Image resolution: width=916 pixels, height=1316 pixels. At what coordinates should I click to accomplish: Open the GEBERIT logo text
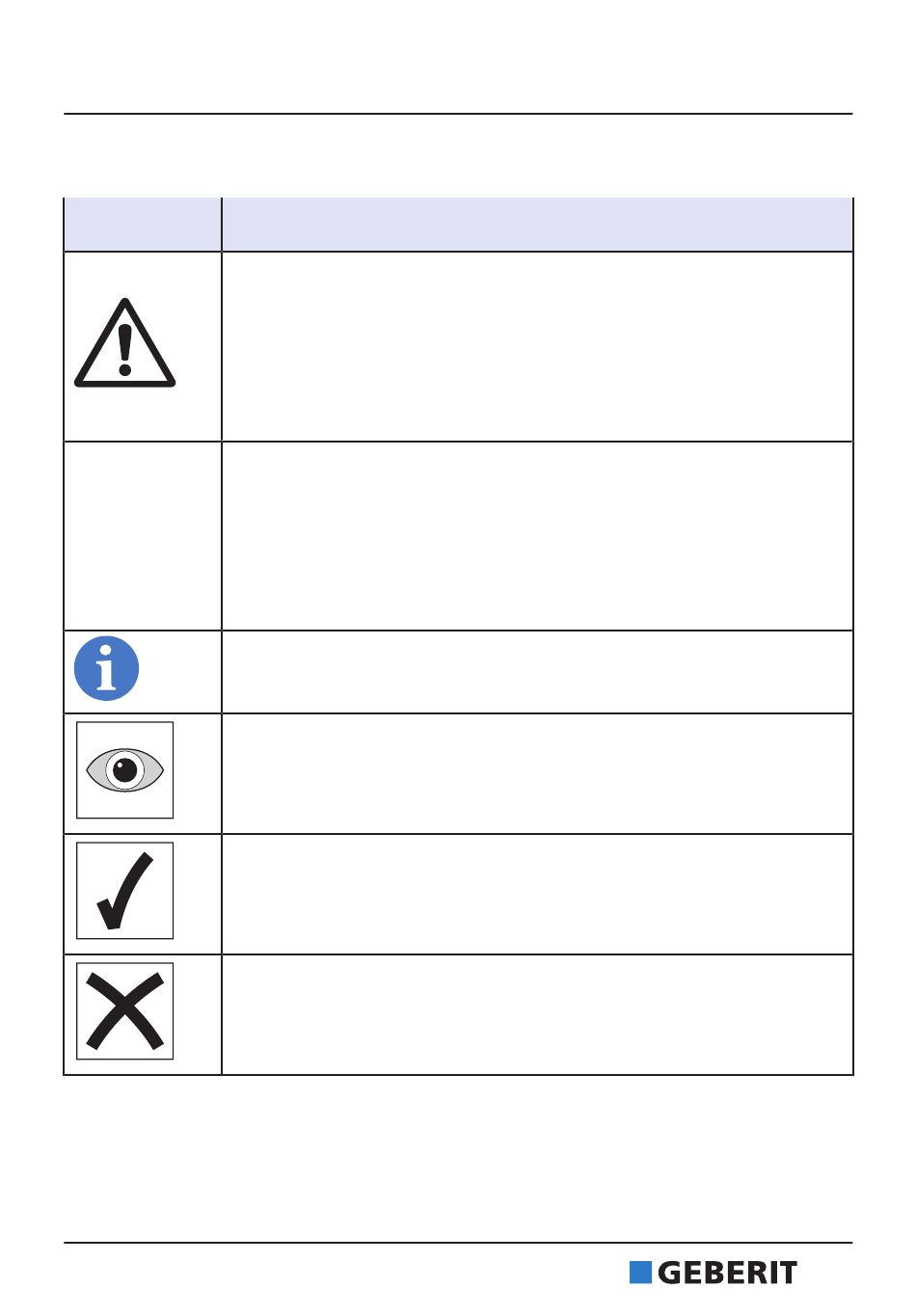tap(728, 1273)
